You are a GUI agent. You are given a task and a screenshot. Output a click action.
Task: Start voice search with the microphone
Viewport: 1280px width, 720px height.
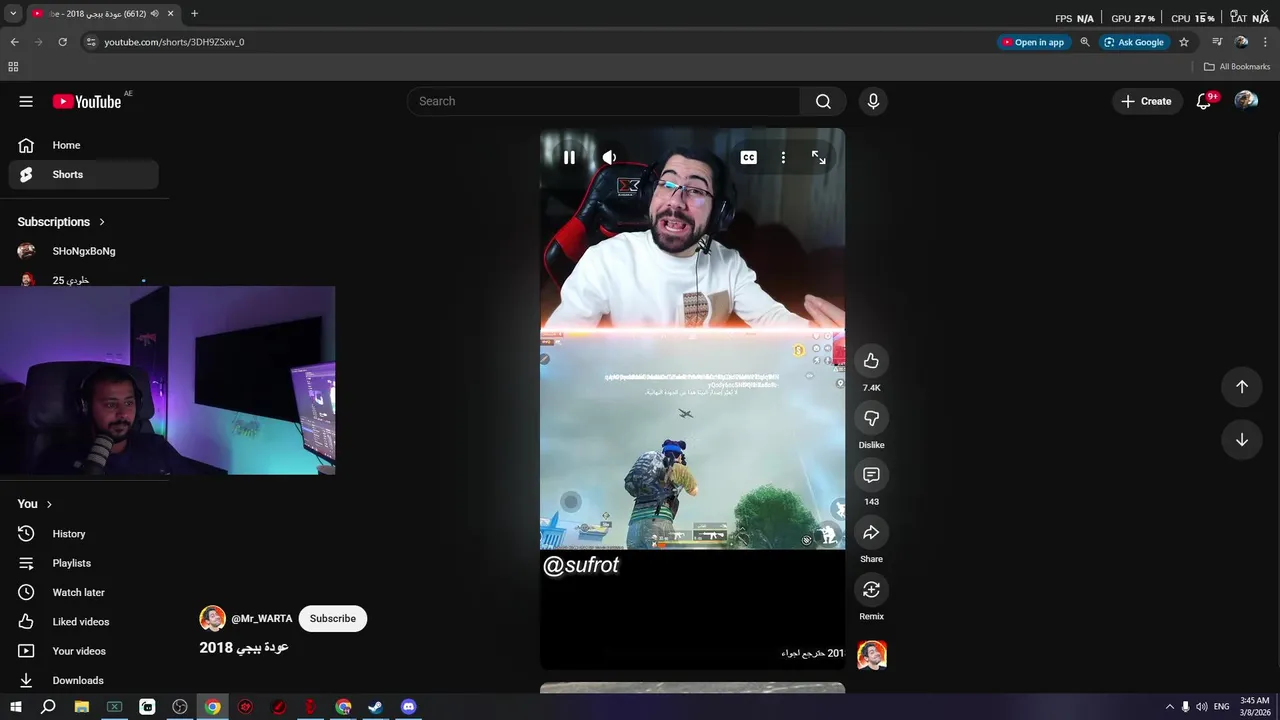873,101
